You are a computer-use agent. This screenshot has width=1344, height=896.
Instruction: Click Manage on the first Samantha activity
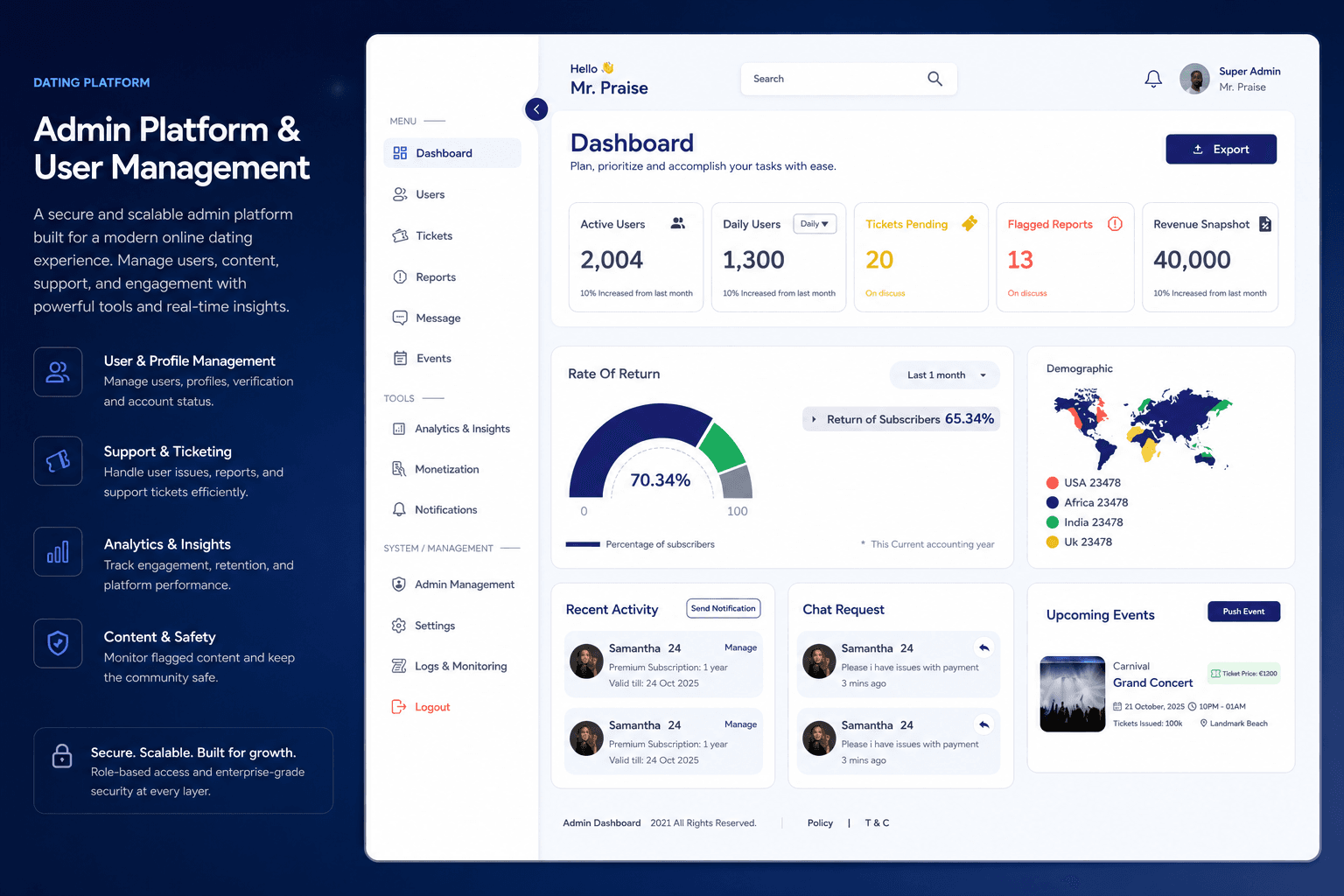740,647
